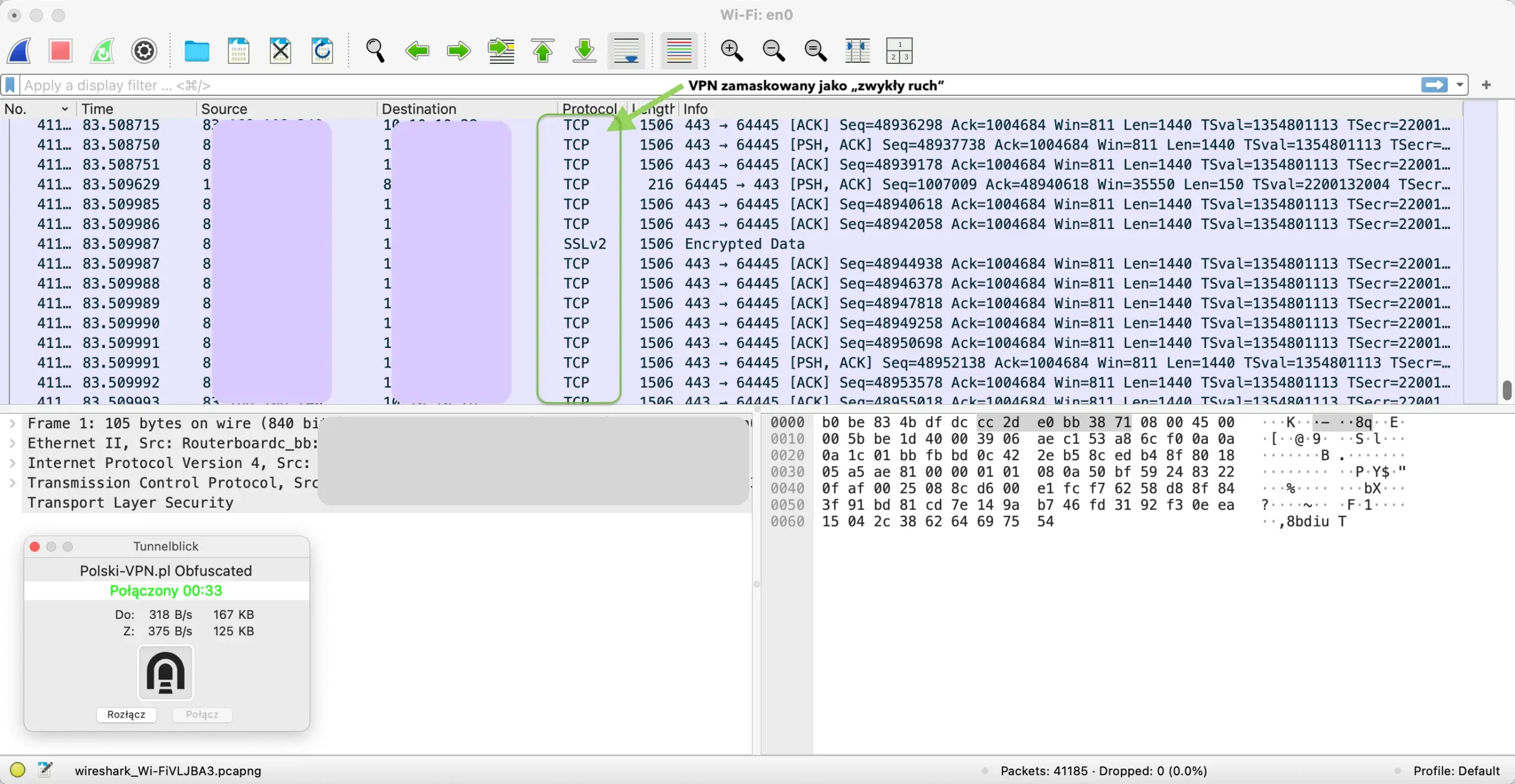Click the Profile: Default selector
Viewport: 1515px width, 784px height.
coord(1456,770)
